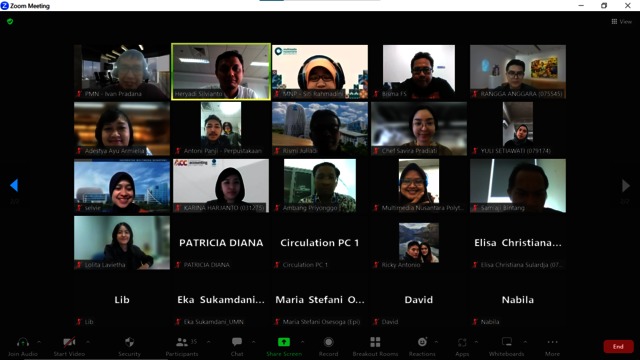This screenshot has width=640, height=360.
Task: Go to next gallery page arrow
Action: pos(625,186)
